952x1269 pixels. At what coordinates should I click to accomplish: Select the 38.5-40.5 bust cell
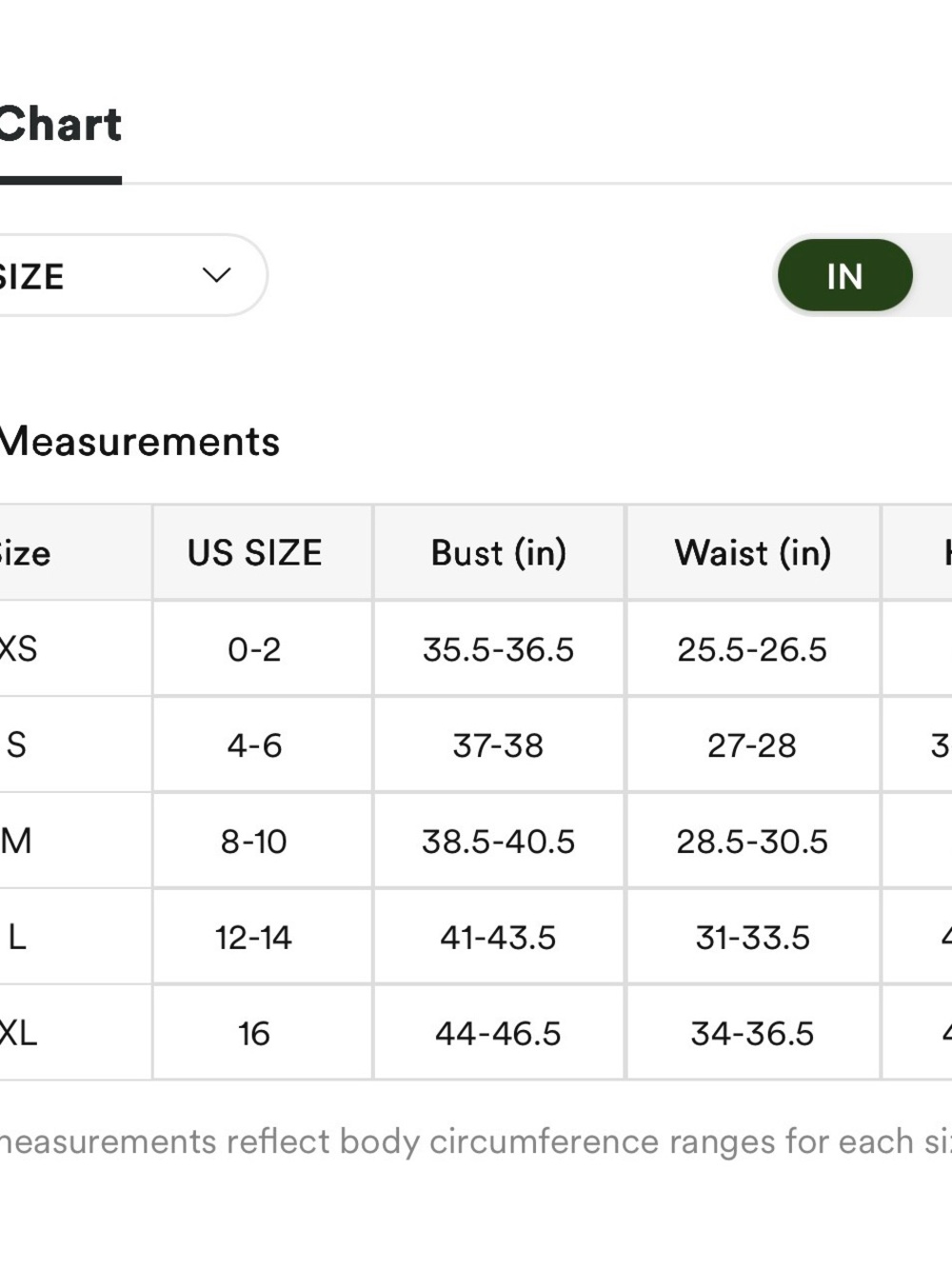coord(499,842)
